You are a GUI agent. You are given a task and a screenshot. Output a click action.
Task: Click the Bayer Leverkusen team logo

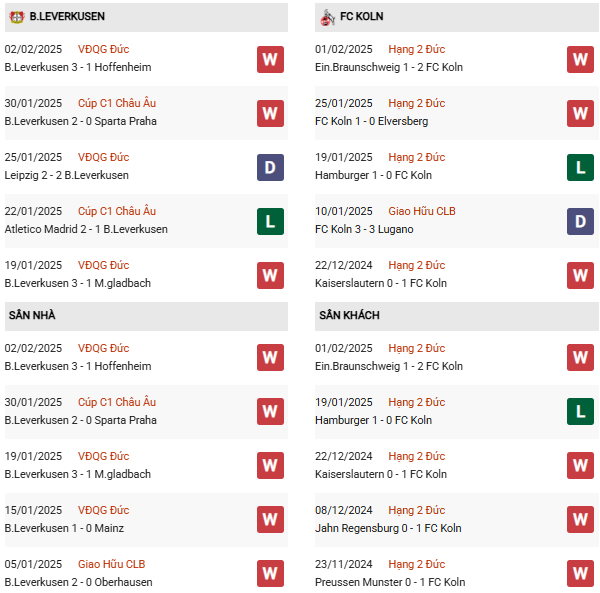tap(16, 17)
